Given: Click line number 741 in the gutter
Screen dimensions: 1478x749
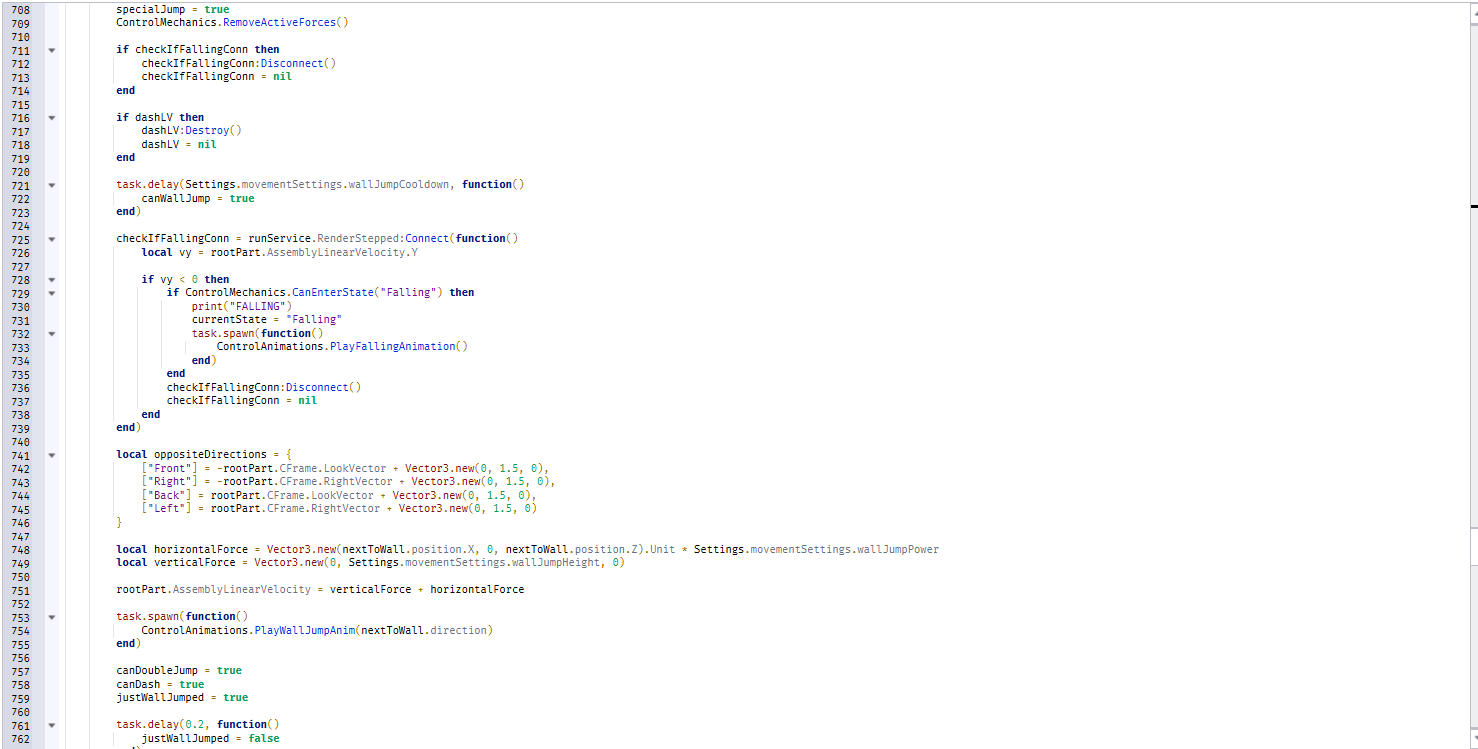Looking at the screenshot, I should pos(20,455).
